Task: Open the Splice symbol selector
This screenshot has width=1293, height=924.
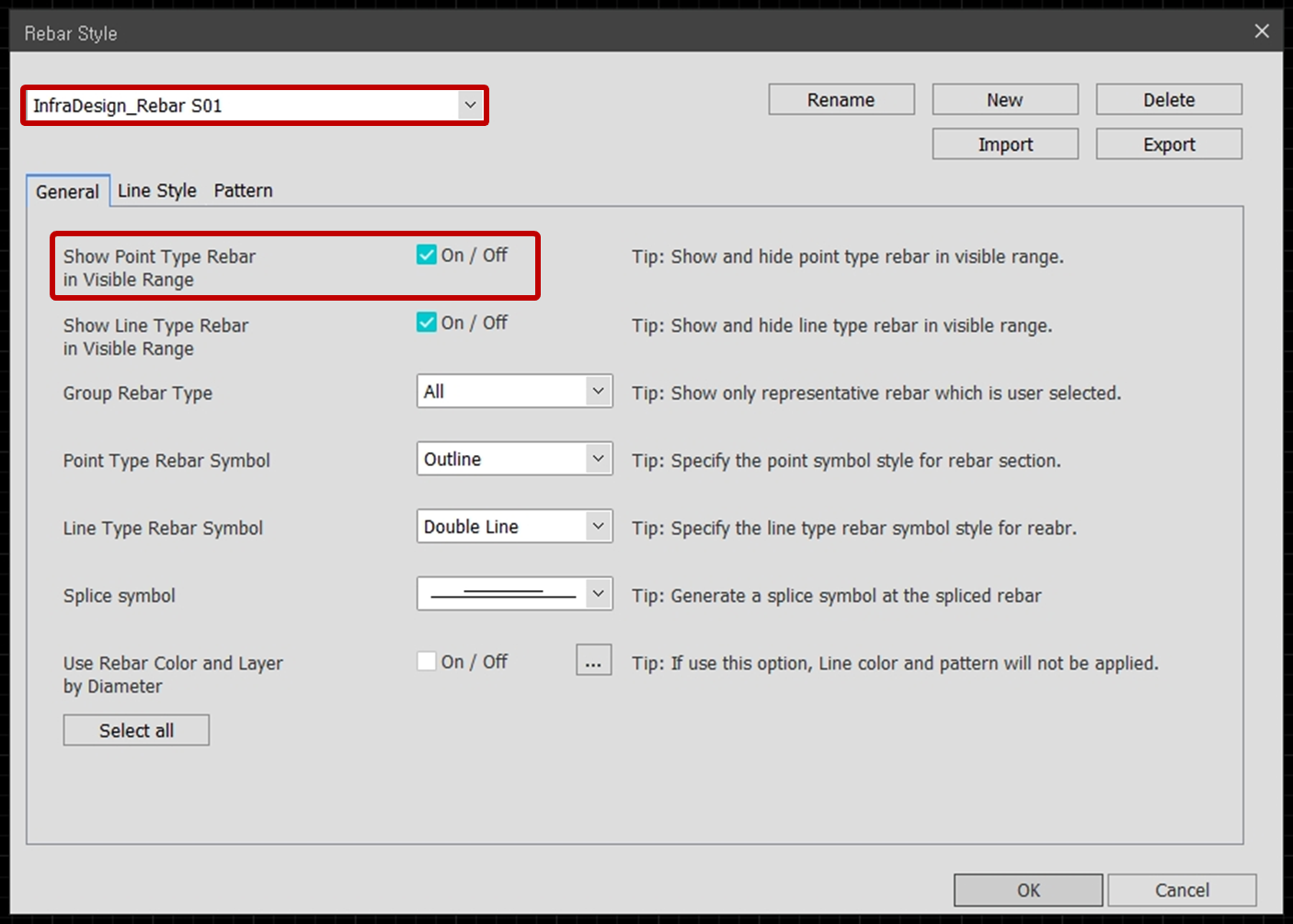Action: (x=596, y=593)
